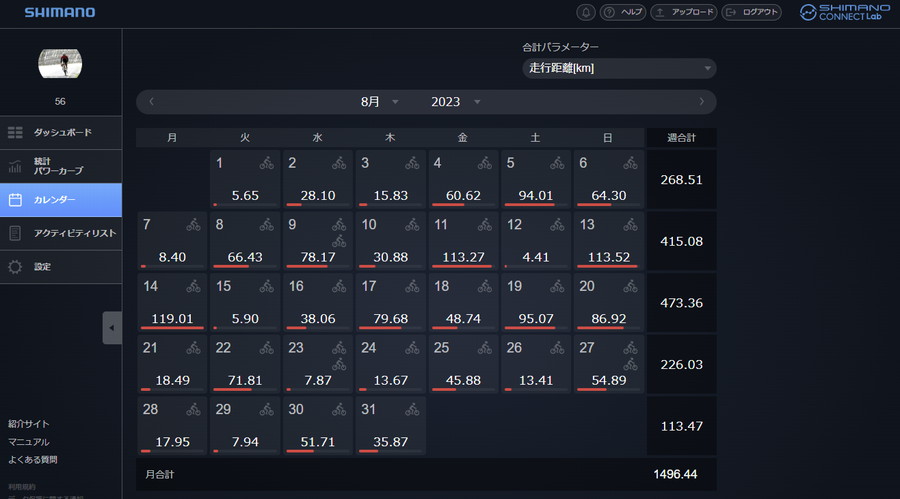Viewport: 900px width, 499px height.
Task: Go to previous month with left arrow
Action: (151, 102)
